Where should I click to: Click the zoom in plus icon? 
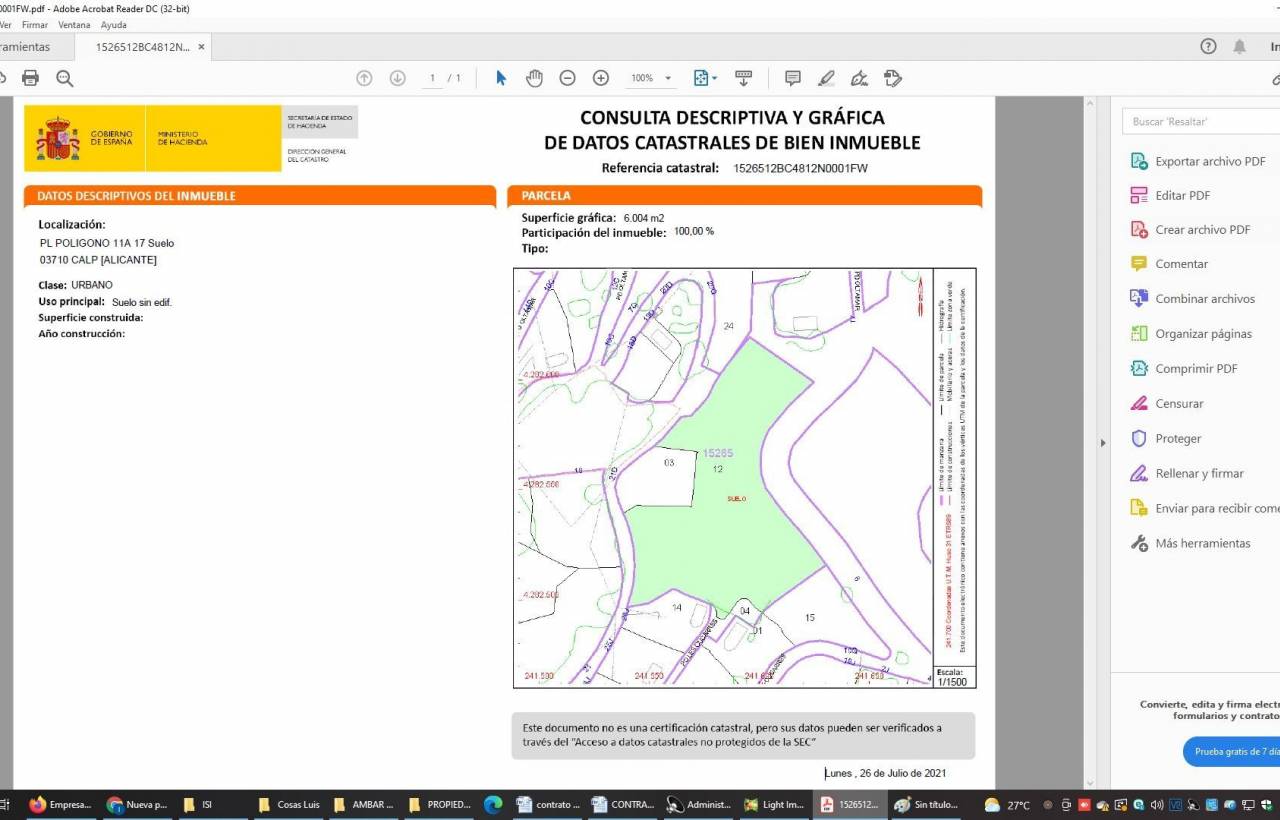[601, 78]
